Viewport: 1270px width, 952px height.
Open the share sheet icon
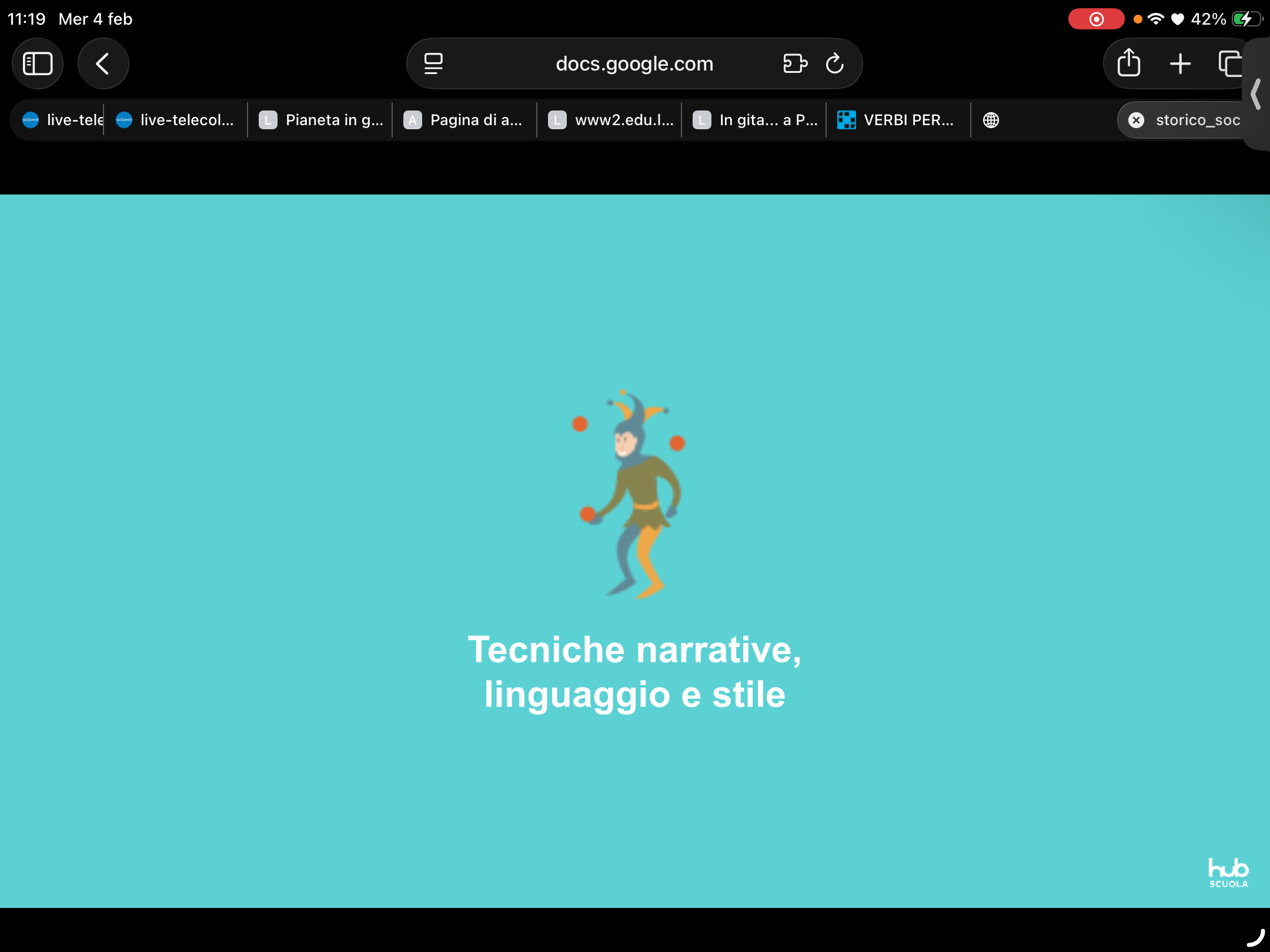click(1128, 63)
